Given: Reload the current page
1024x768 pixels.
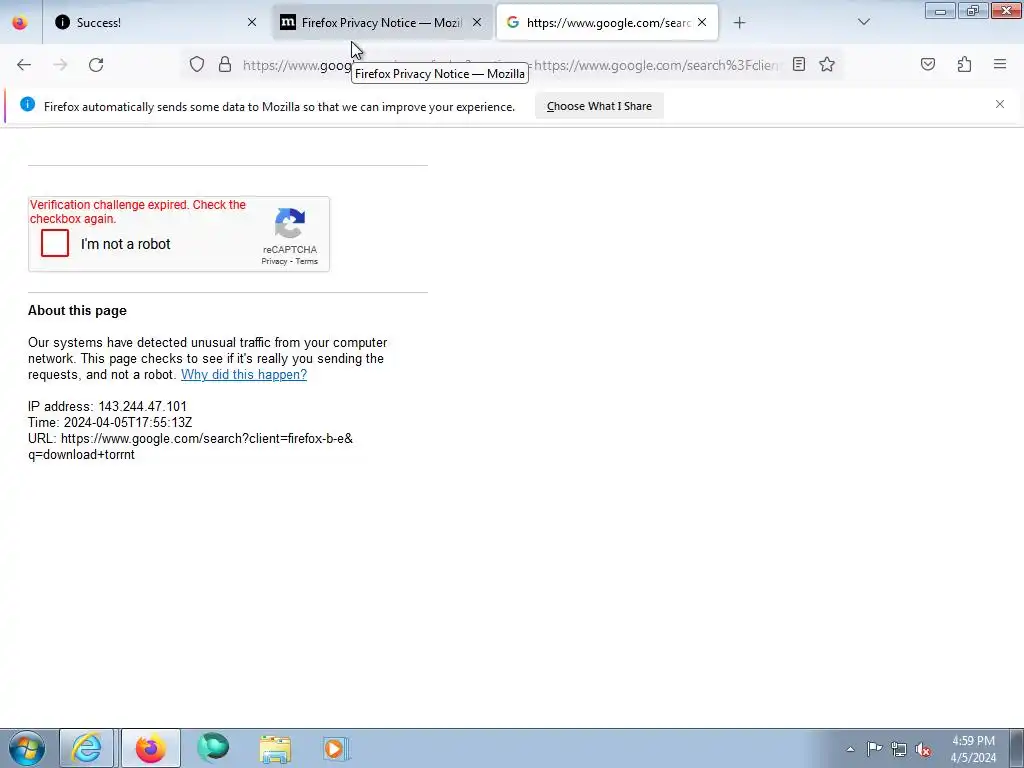Looking at the screenshot, I should (x=96, y=65).
